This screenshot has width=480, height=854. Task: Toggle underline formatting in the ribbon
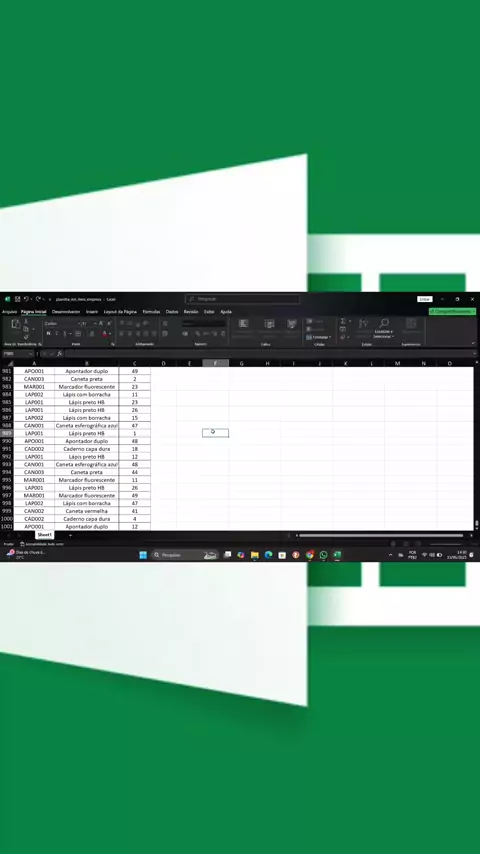coord(64,333)
